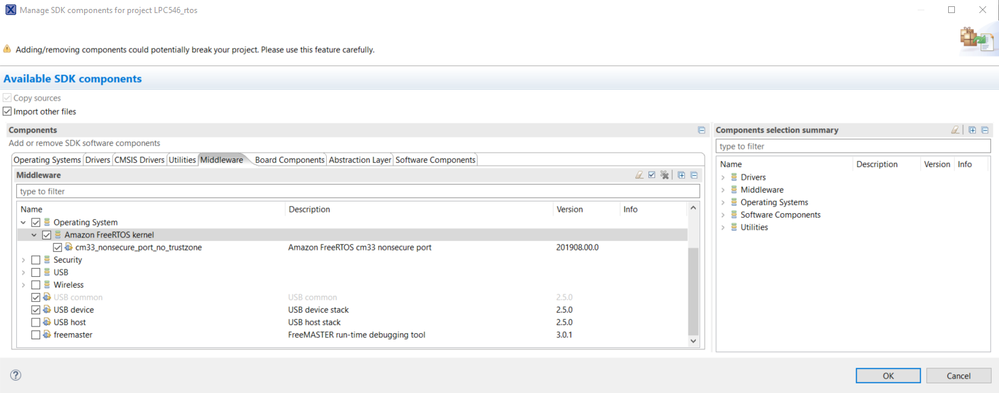The height and width of the screenshot is (393, 999).
Task: Collapse the Operating System tree node
Action: [24, 223]
